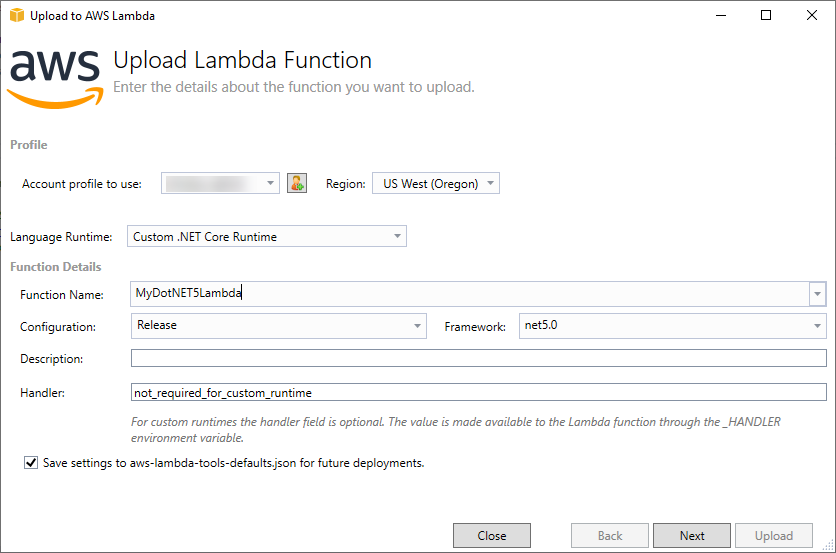Image resolution: width=836 pixels, height=553 pixels.
Task: Click the Handler input field
Action: click(x=479, y=392)
